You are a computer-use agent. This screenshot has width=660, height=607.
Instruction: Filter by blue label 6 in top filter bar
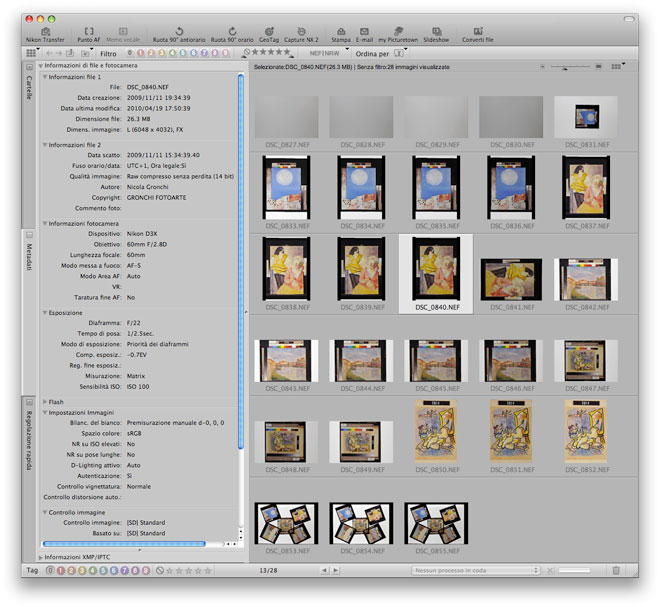click(x=194, y=53)
